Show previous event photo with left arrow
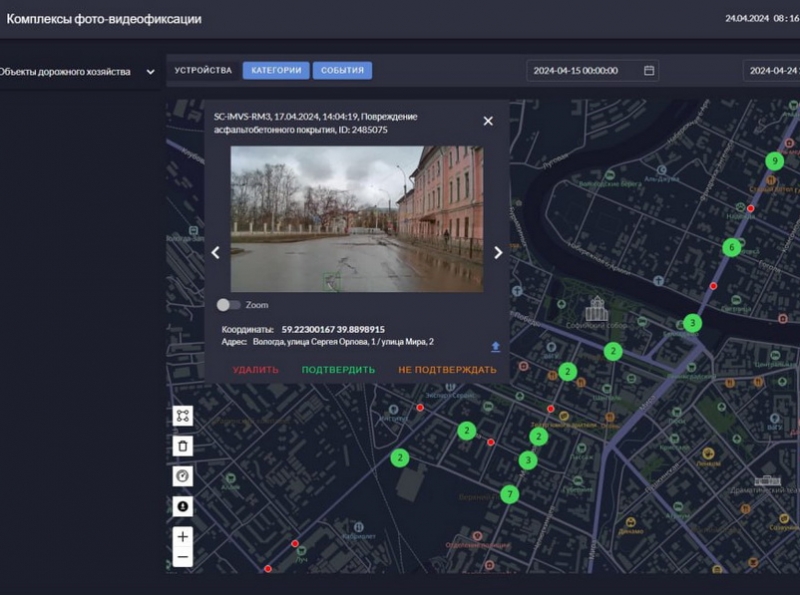The width and height of the screenshot is (800, 595). (215, 253)
